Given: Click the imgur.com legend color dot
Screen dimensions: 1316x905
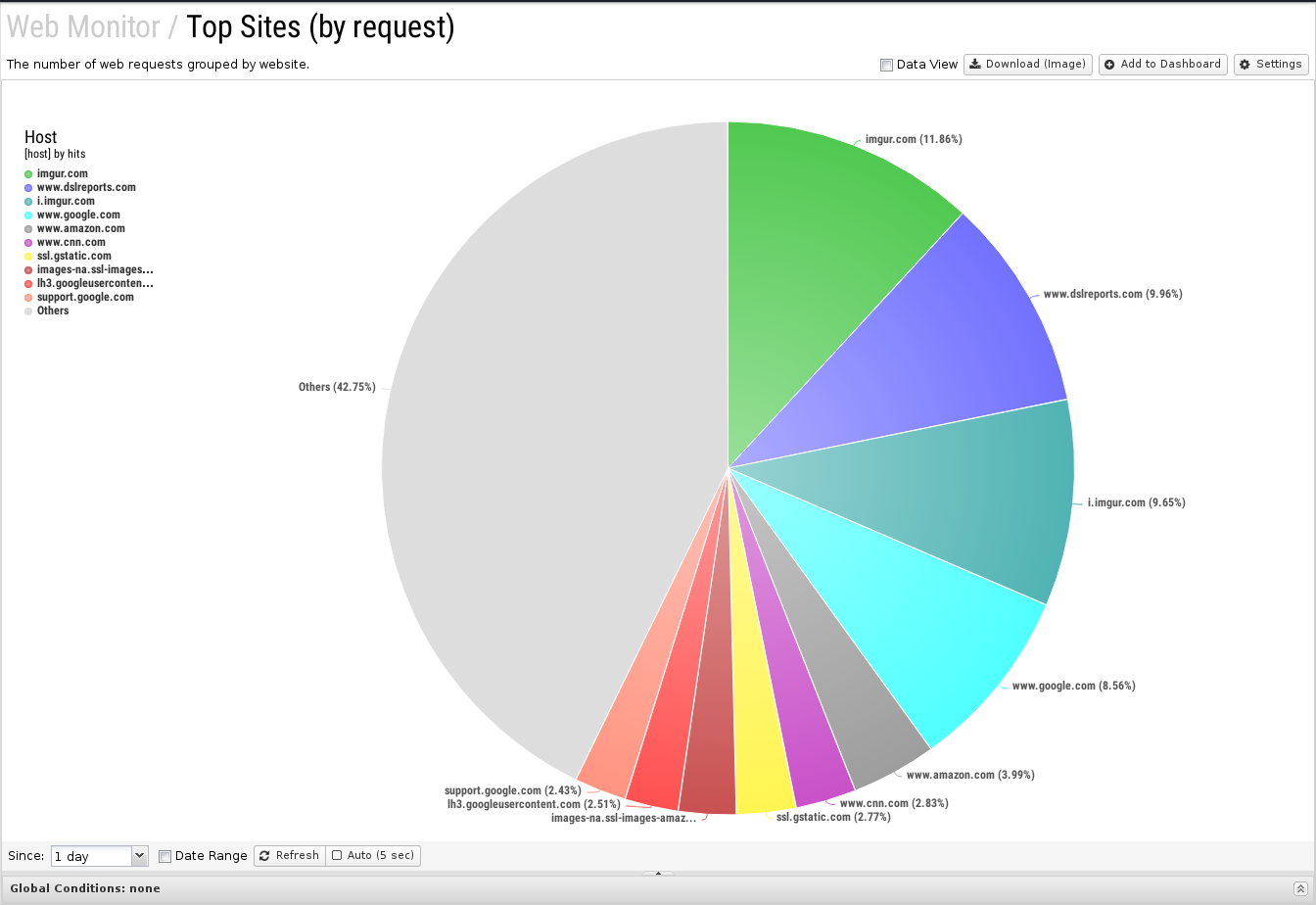Looking at the screenshot, I should coord(28,174).
